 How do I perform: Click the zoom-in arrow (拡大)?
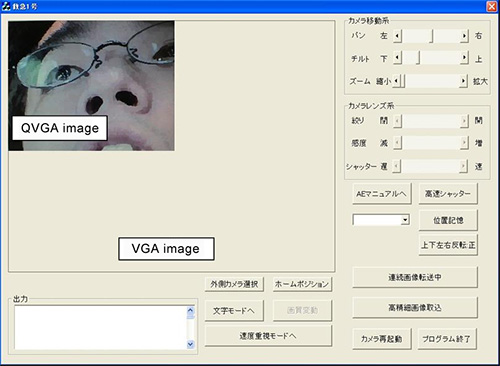click(463, 81)
